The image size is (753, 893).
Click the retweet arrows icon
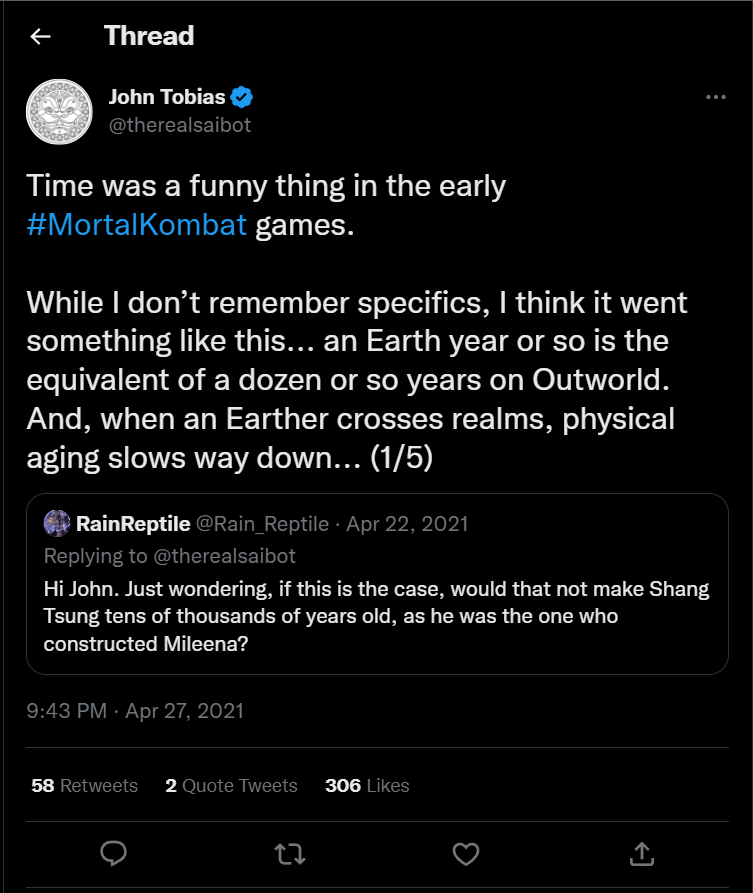coord(289,853)
